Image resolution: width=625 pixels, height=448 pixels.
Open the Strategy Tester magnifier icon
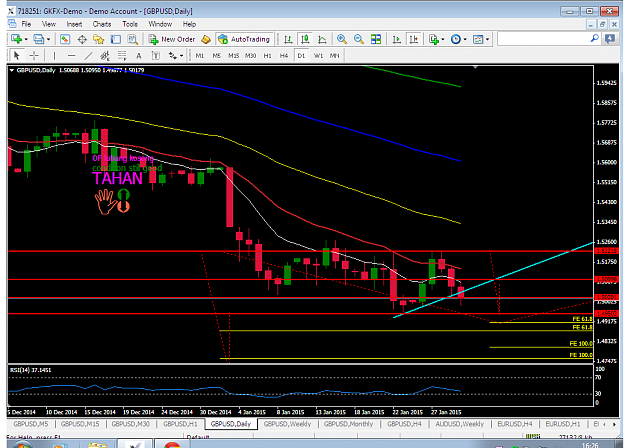click(x=132, y=39)
